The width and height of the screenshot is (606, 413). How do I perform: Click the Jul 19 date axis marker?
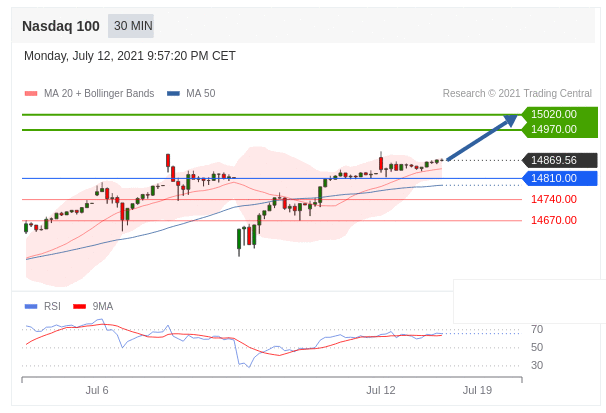click(477, 390)
